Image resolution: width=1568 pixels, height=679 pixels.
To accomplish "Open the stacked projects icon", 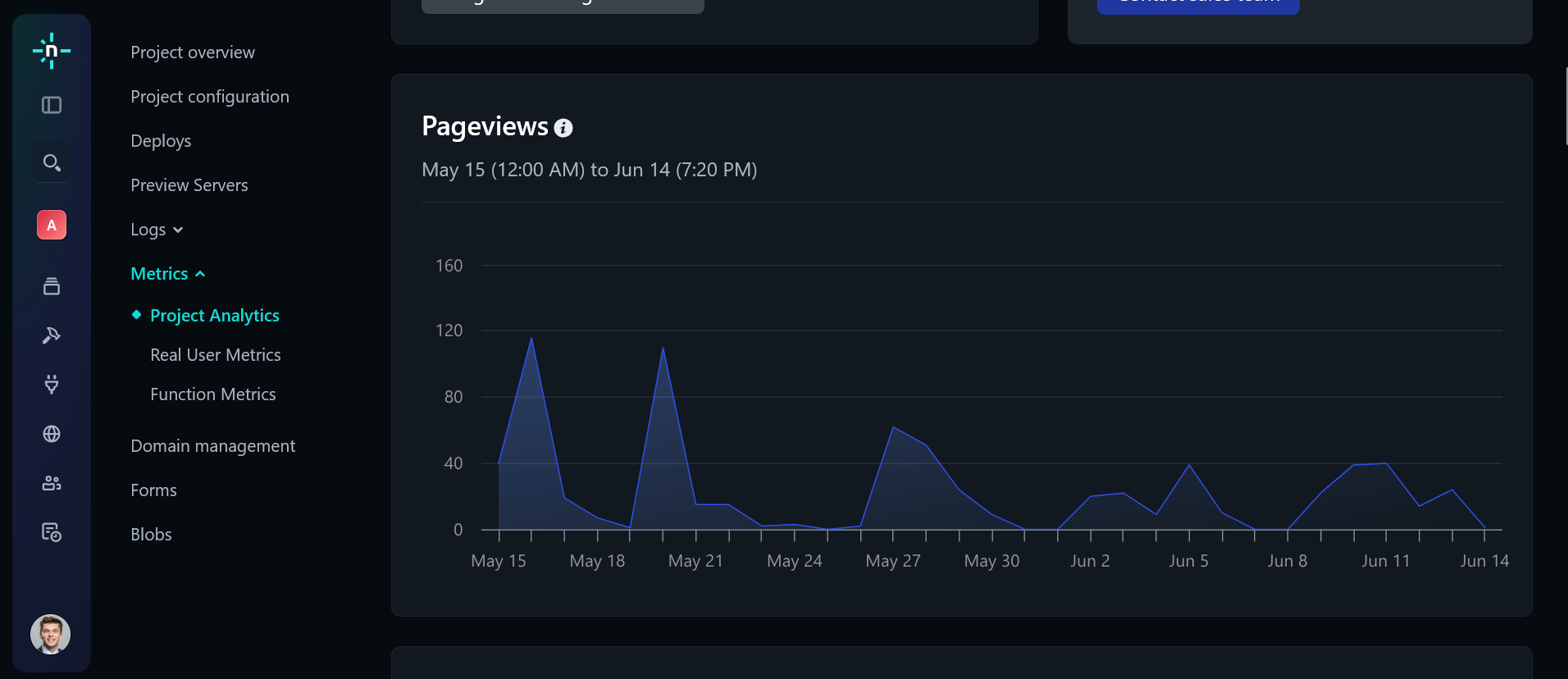I will tap(51, 286).
